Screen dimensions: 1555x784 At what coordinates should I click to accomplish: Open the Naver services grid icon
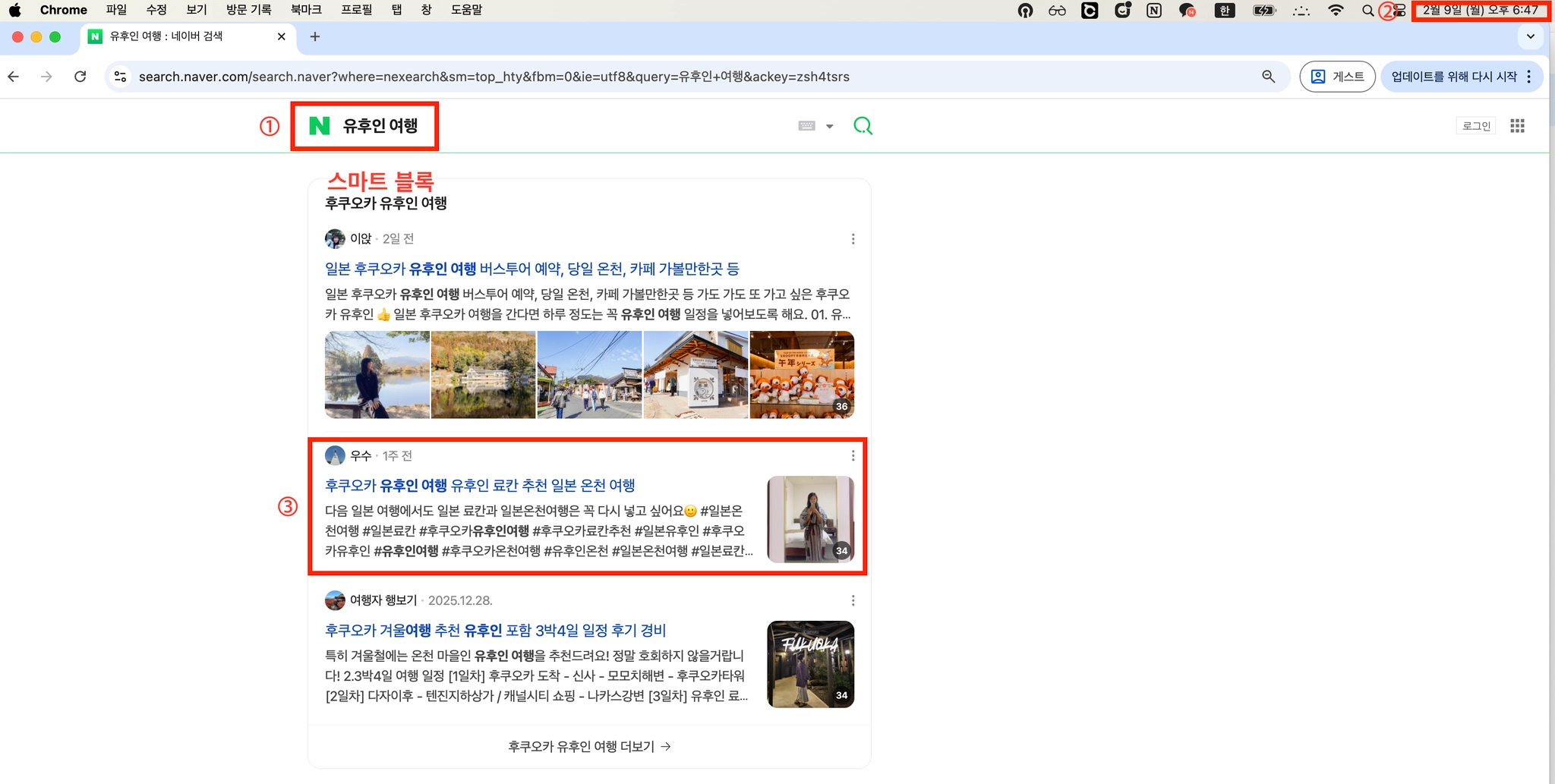click(1517, 126)
